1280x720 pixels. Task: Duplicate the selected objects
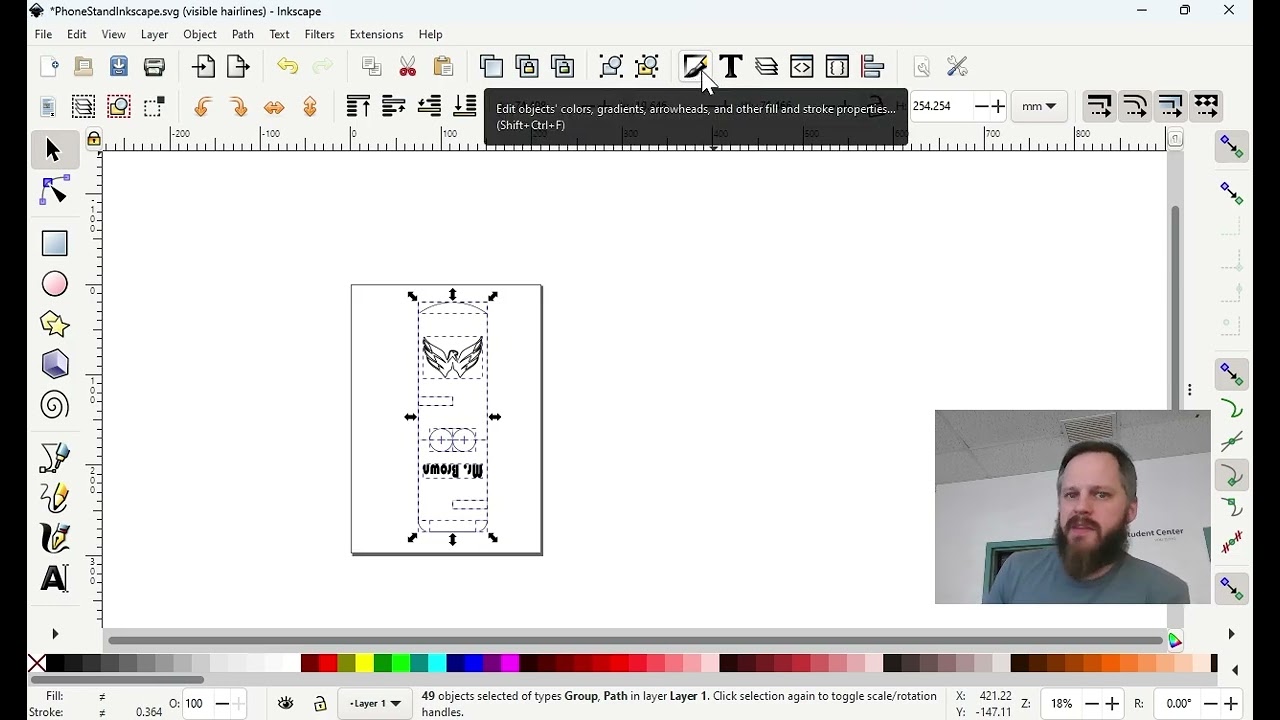[491, 67]
